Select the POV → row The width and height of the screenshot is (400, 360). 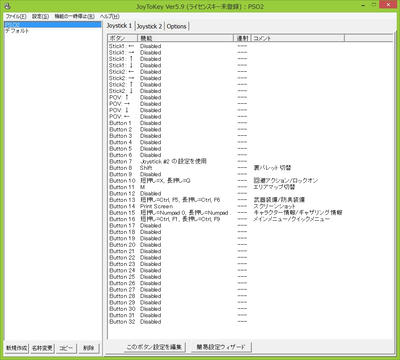click(250, 104)
